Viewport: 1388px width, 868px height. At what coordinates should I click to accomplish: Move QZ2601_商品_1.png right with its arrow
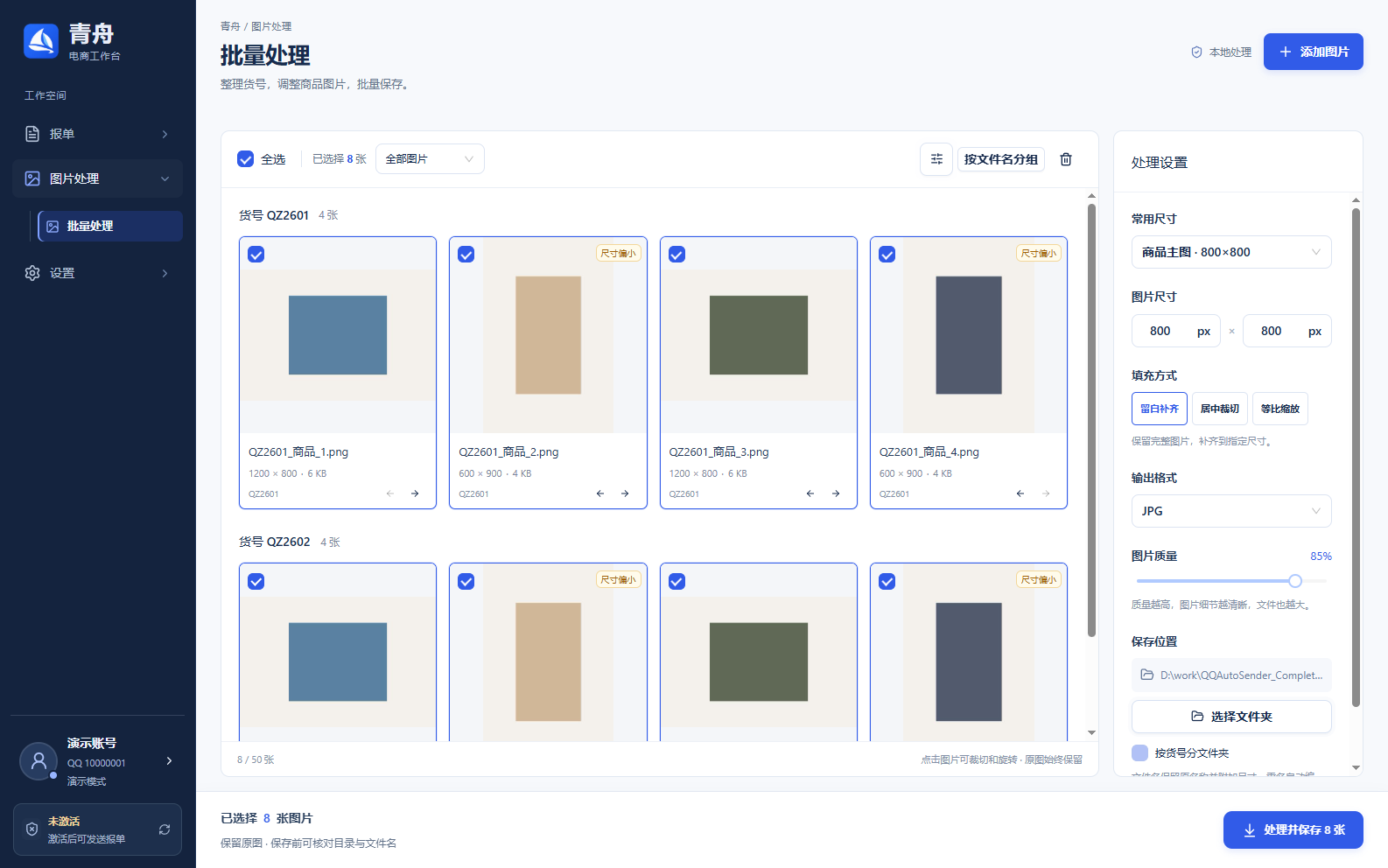[415, 493]
